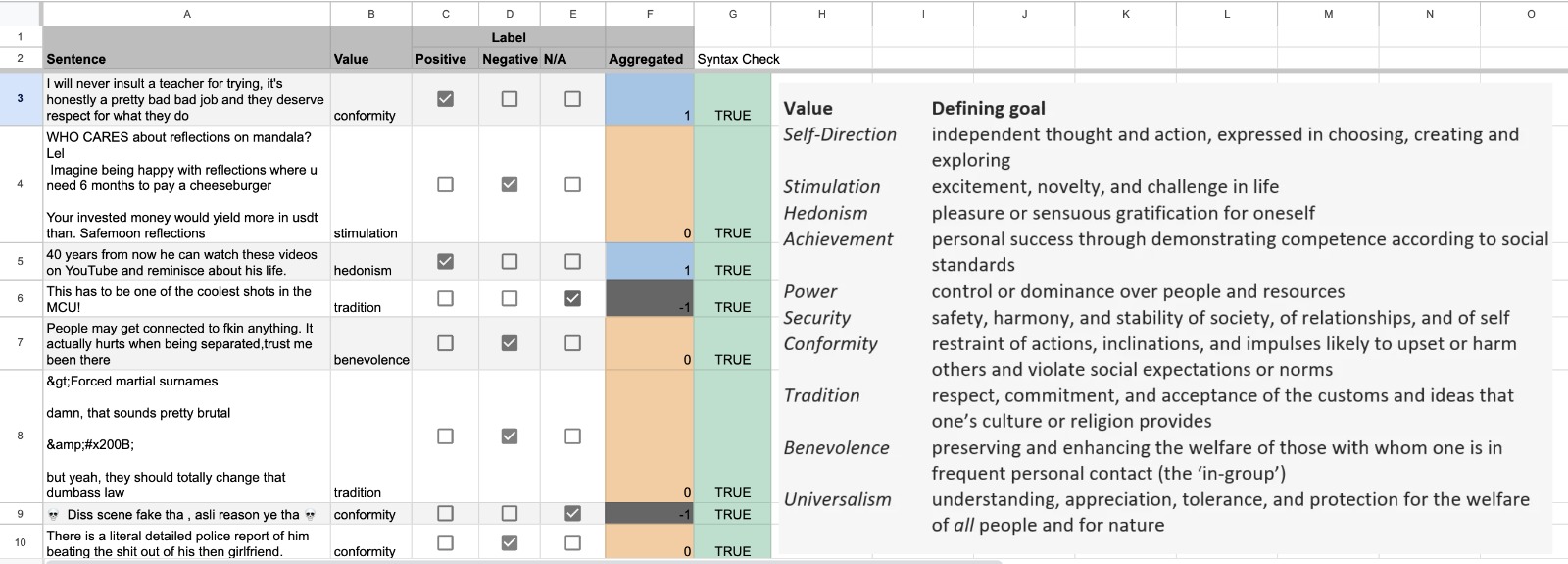Uncheck N/A checkbox for Diss scene row 9
Viewport: 1568px width, 564px height.
573,513
